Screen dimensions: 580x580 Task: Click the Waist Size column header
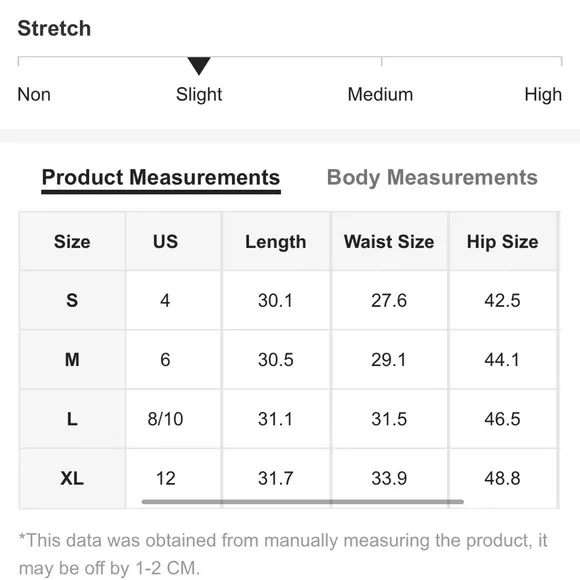[389, 242]
